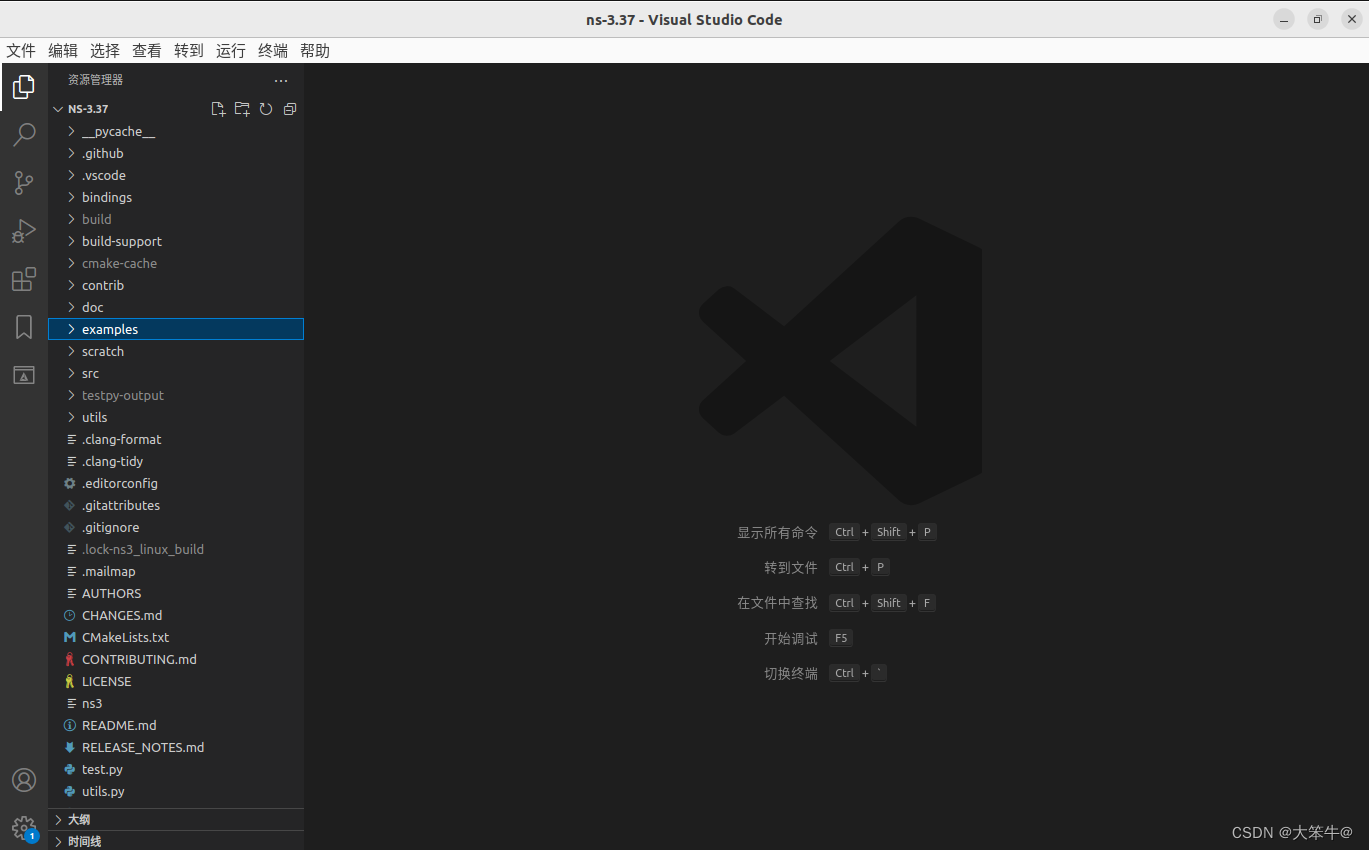The width and height of the screenshot is (1369, 850).
Task: Click the test.py Python icon
Action: point(70,769)
